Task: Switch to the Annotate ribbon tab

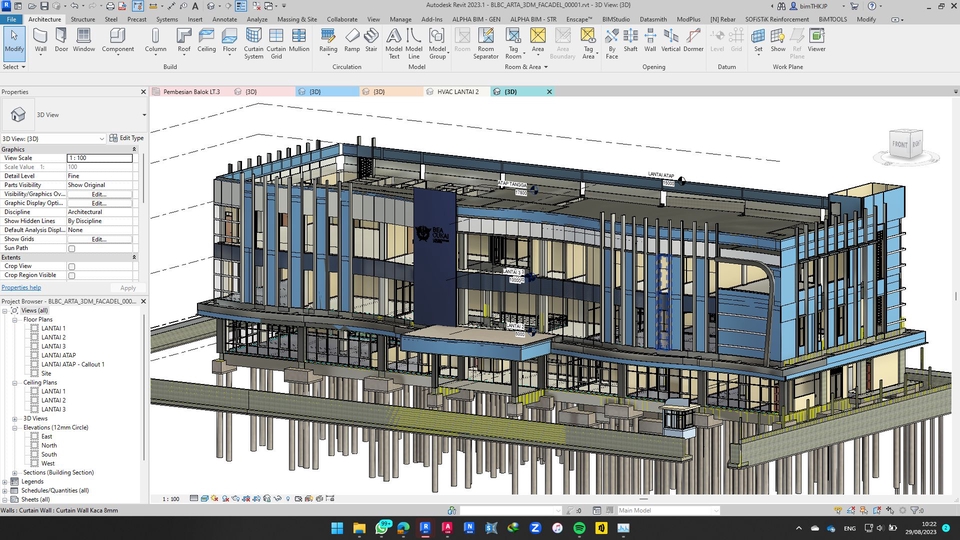Action: (x=224, y=19)
